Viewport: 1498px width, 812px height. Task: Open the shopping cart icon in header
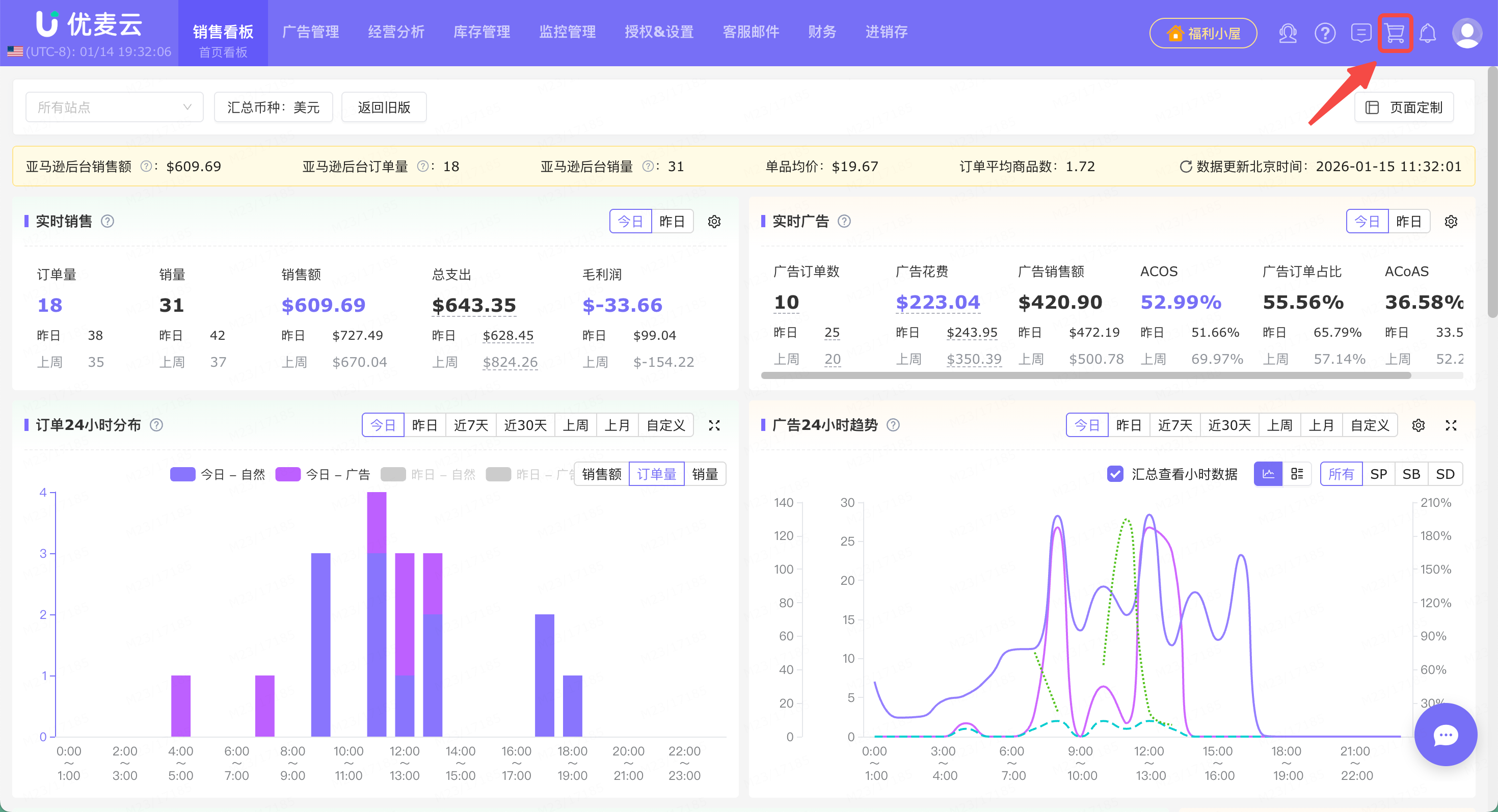(1395, 33)
